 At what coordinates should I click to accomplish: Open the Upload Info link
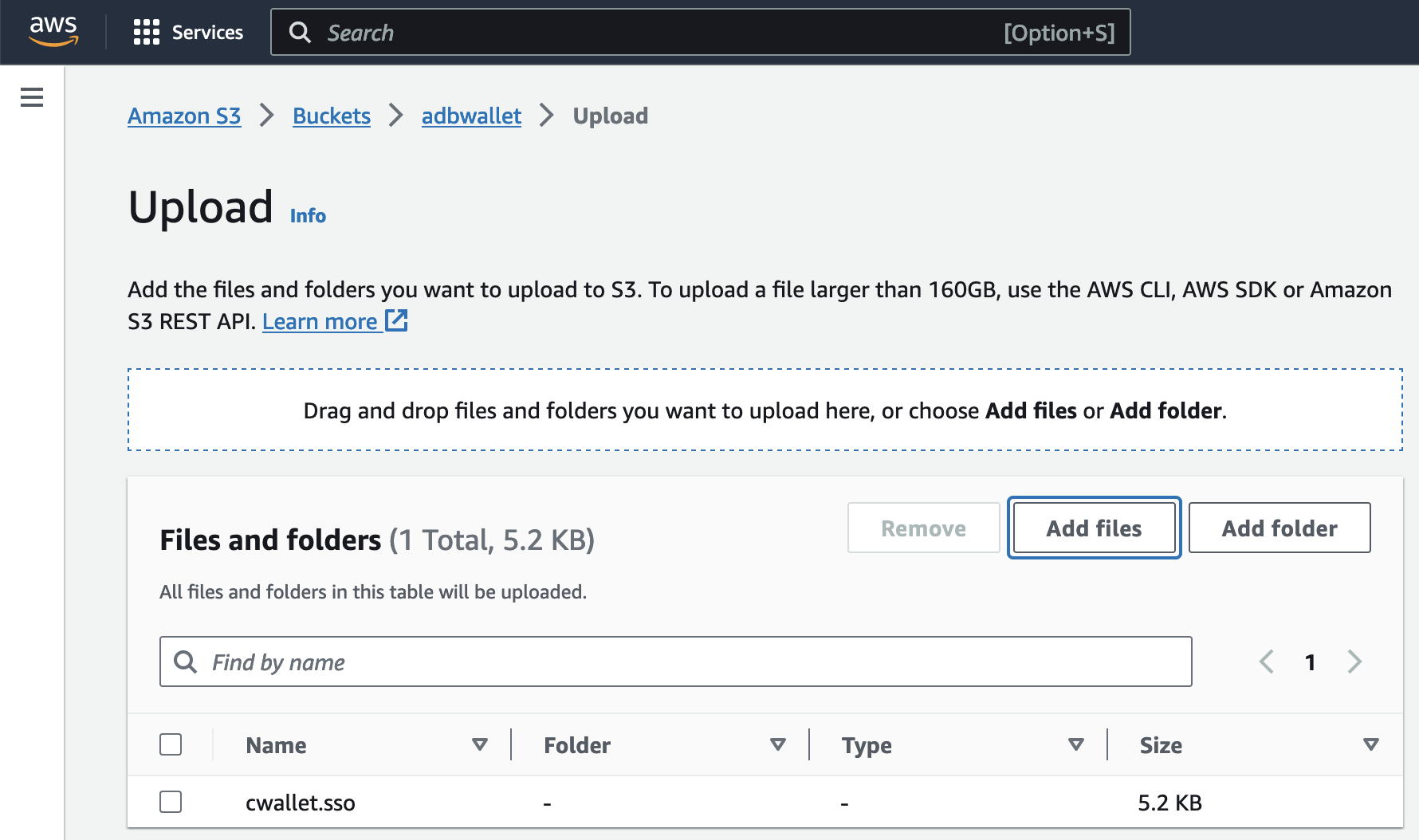pos(308,216)
